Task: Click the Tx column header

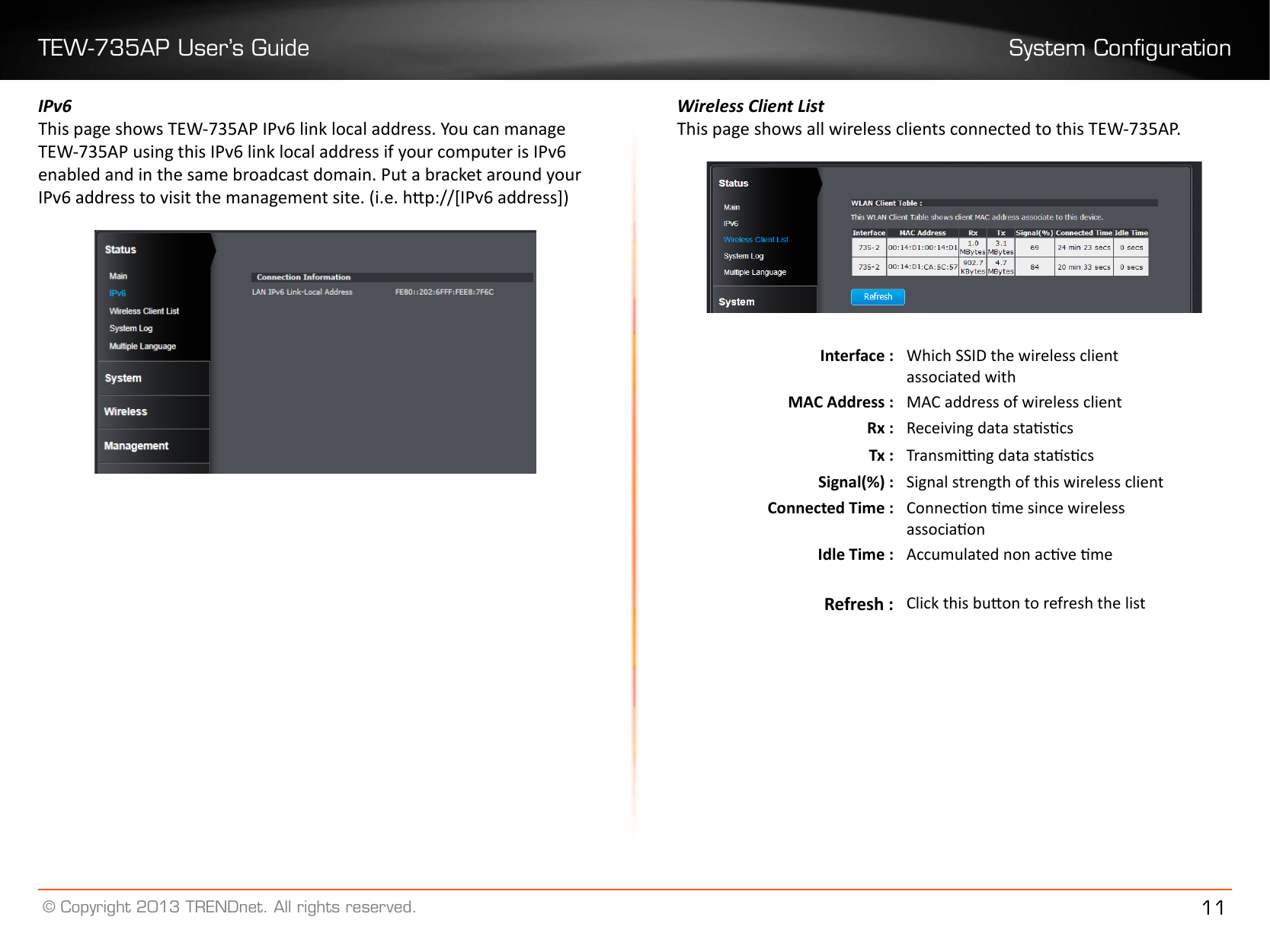Action: tap(1001, 233)
